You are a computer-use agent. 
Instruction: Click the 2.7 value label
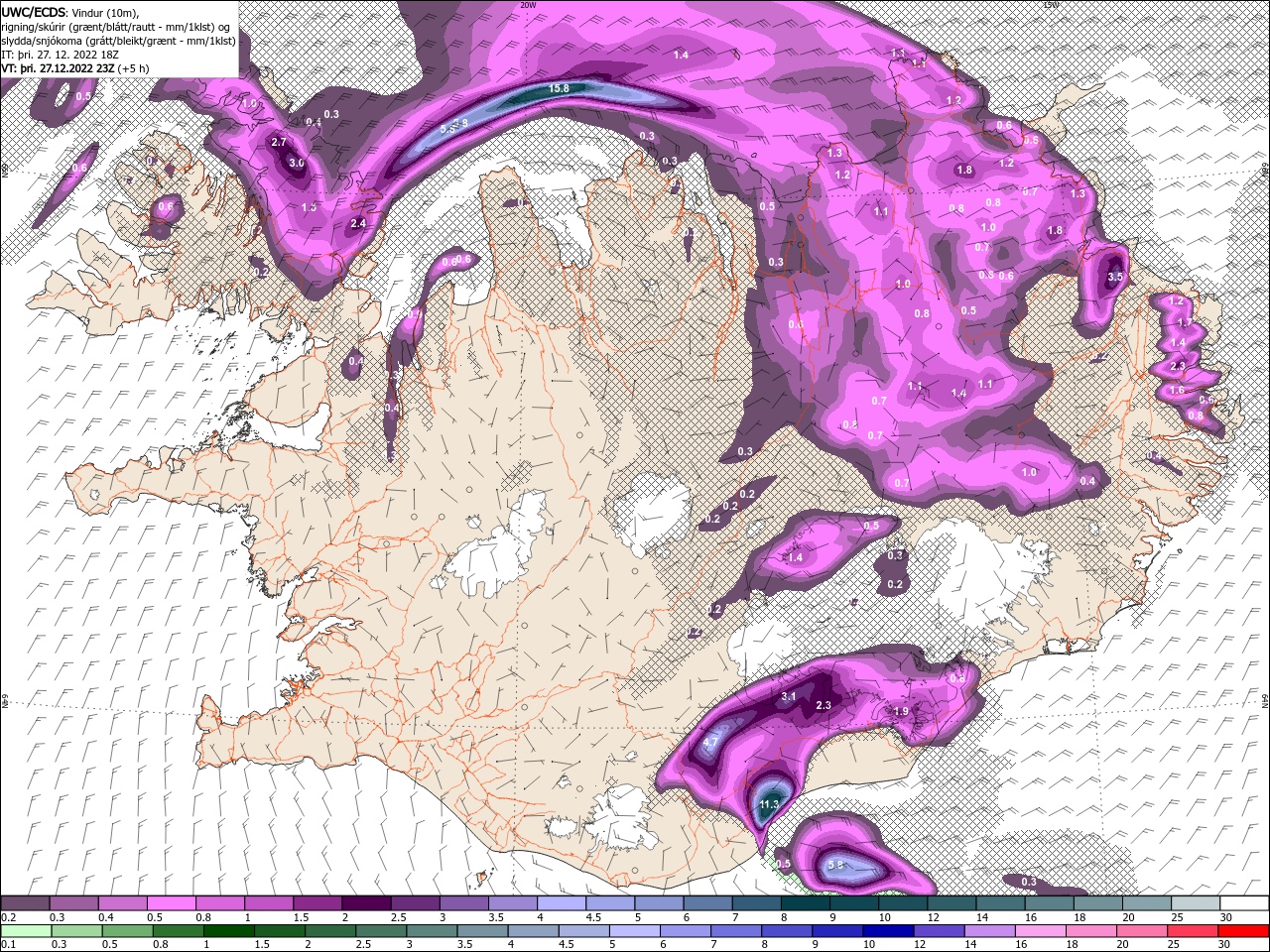coord(279,143)
